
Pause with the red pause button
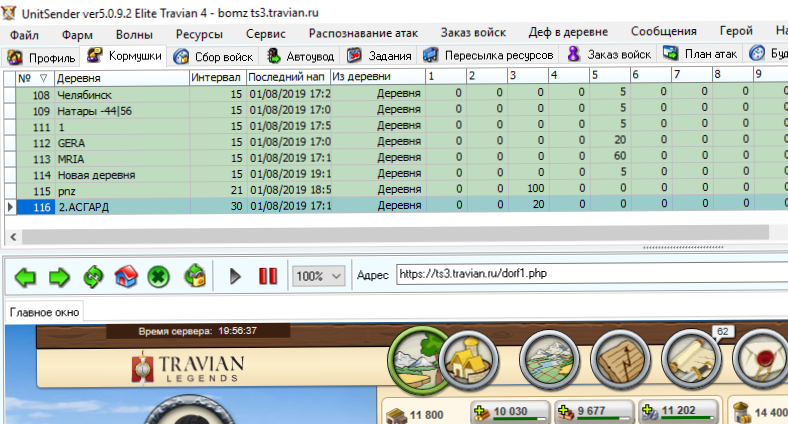point(268,276)
